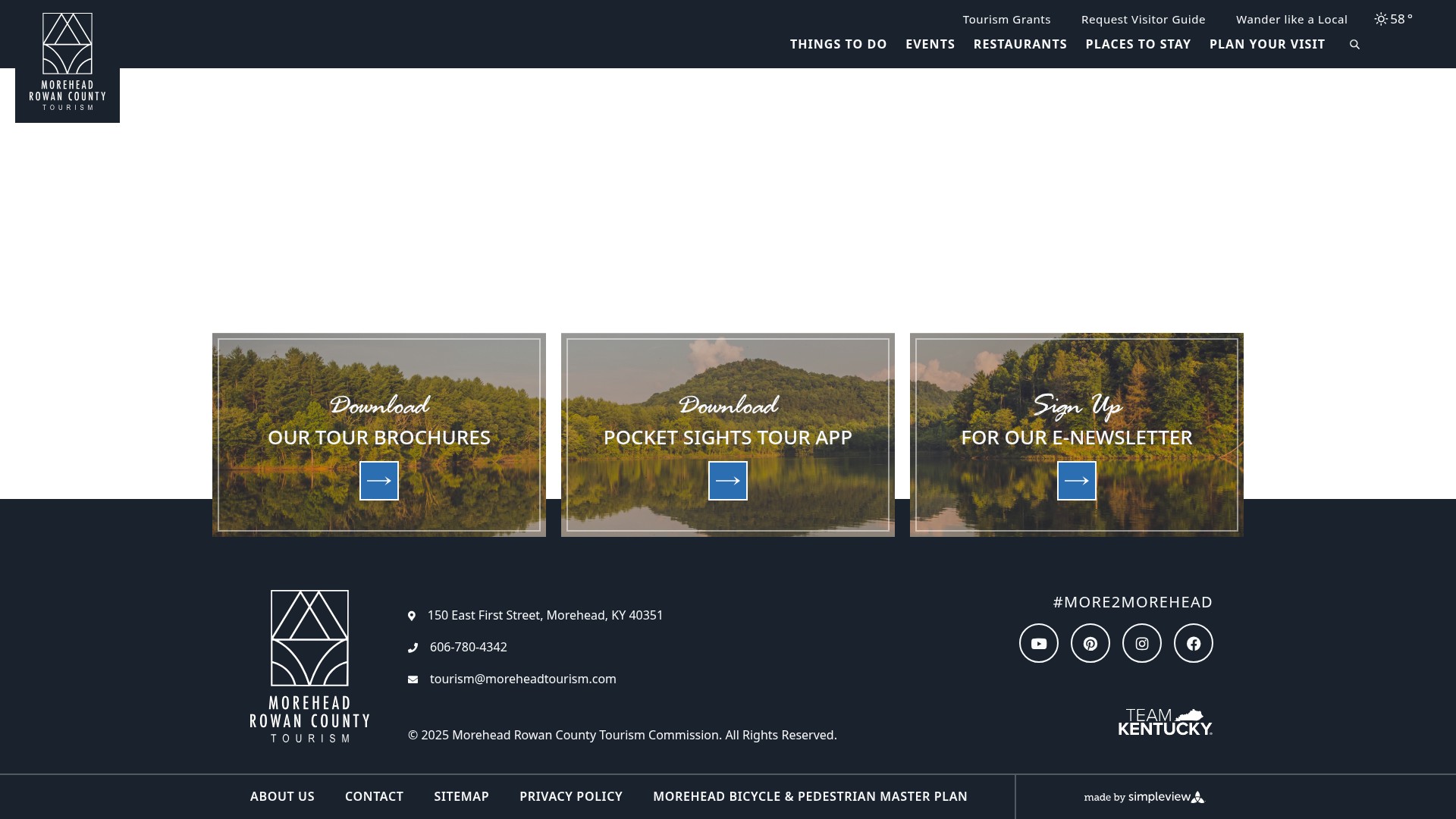
Task: Click the footer Morehead Rowan County Tourism logo
Action: click(309, 666)
